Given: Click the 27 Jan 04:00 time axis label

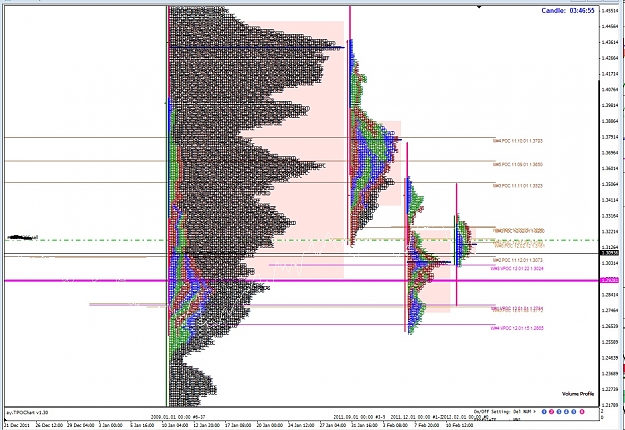Looking at the screenshot, I should (x=334, y=425).
